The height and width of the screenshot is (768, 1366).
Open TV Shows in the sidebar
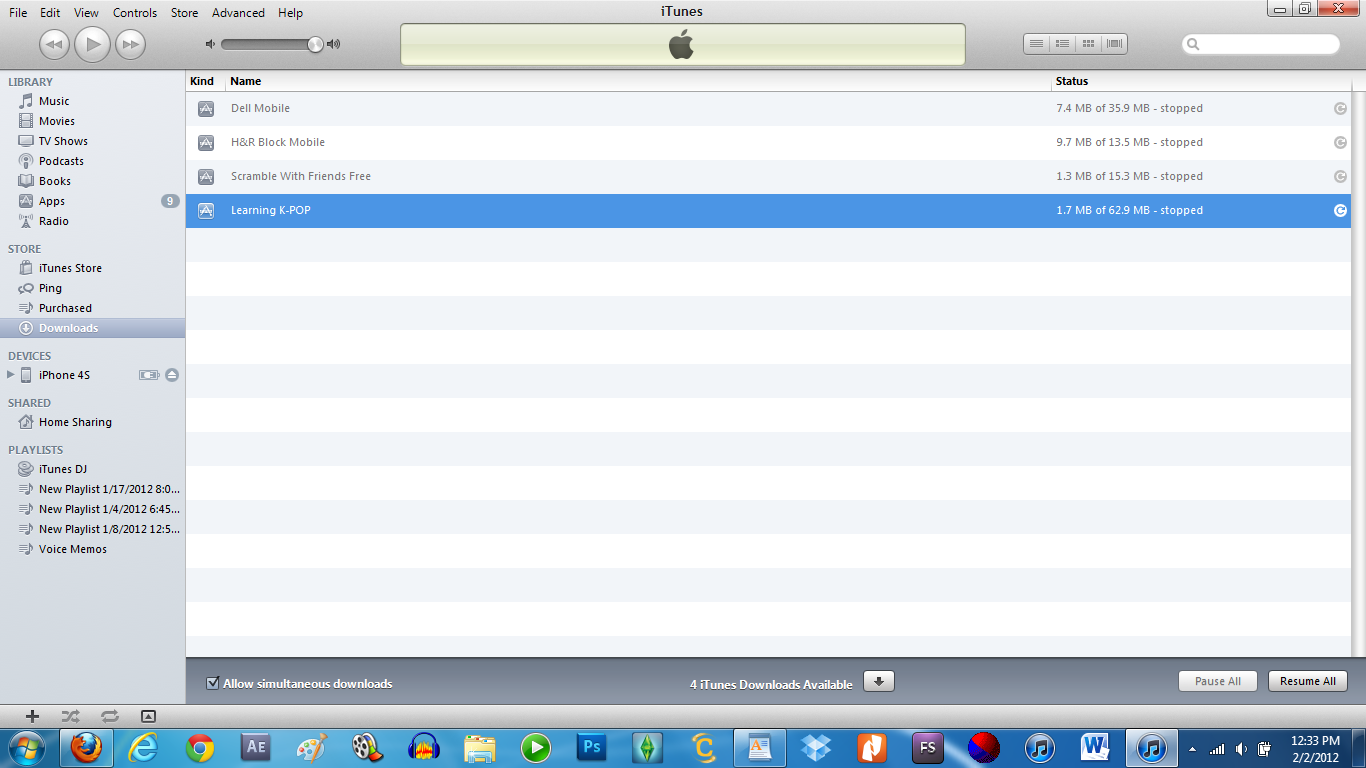pos(63,141)
